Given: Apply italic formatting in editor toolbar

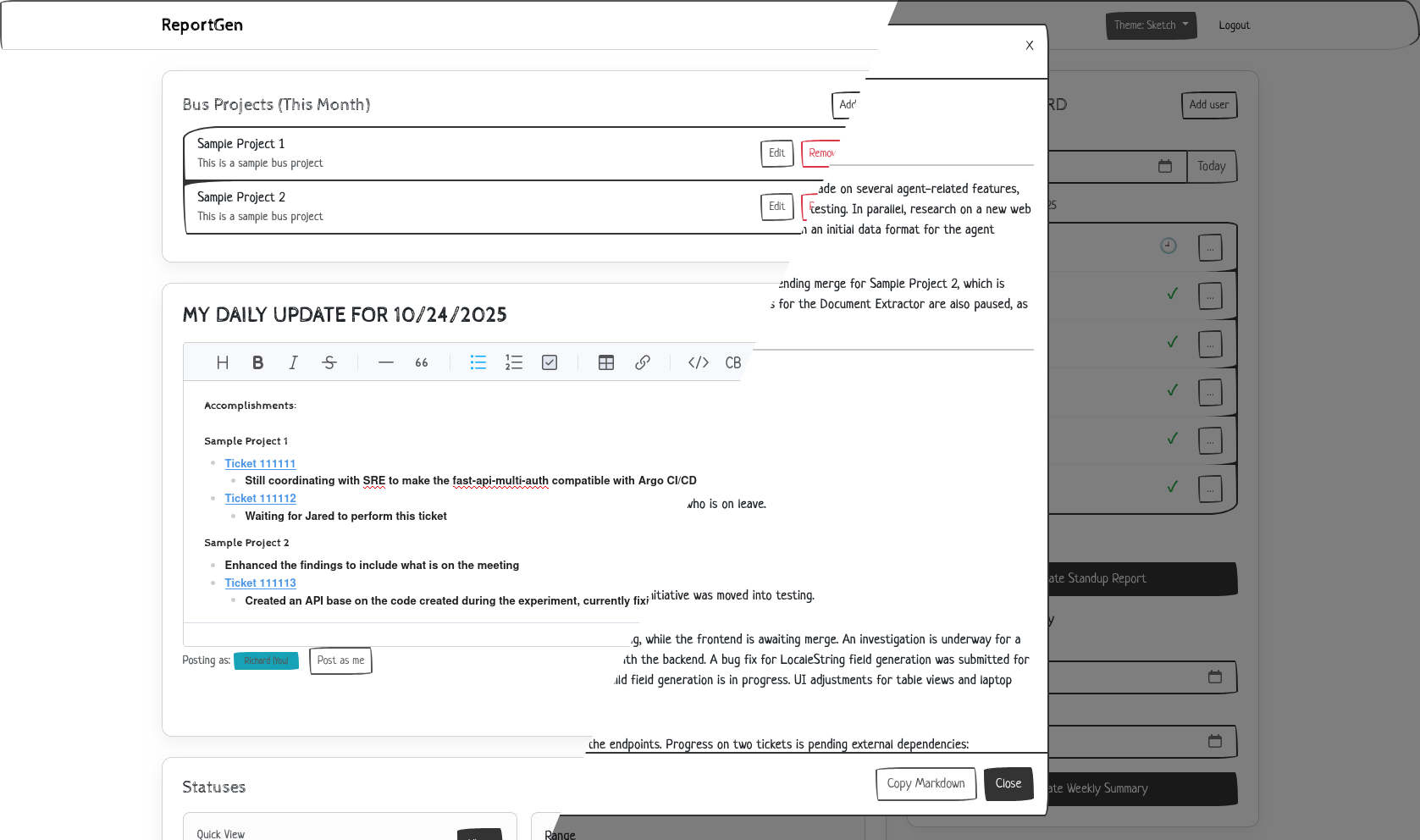Looking at the screenshot, I should point(293,362).
